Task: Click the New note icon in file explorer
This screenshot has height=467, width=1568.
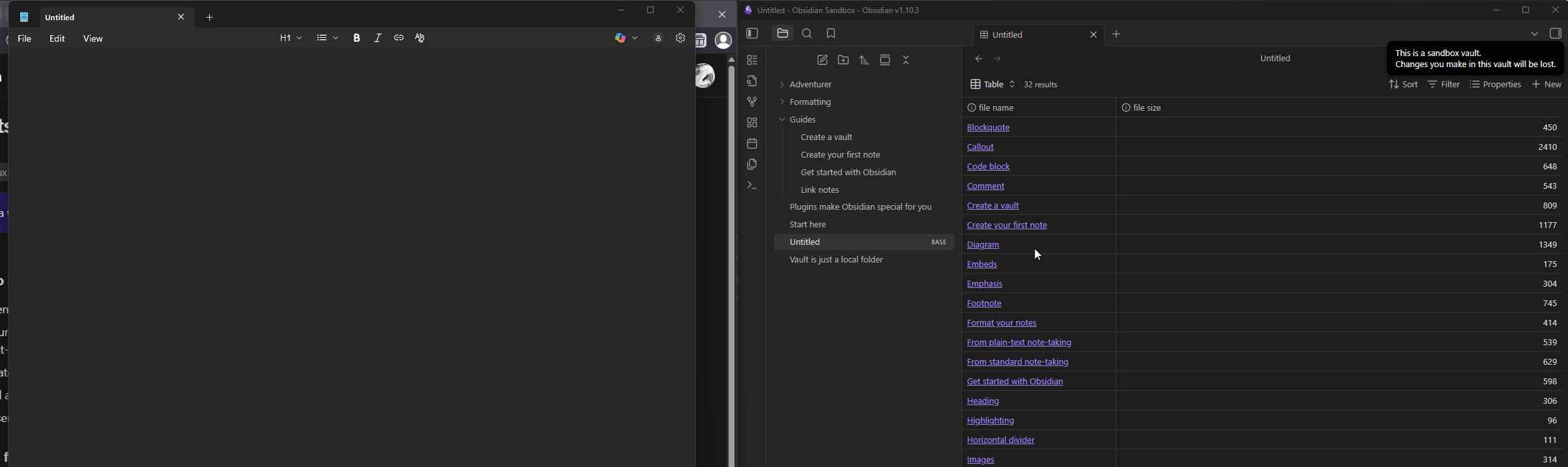Action: tap(822, 60)
